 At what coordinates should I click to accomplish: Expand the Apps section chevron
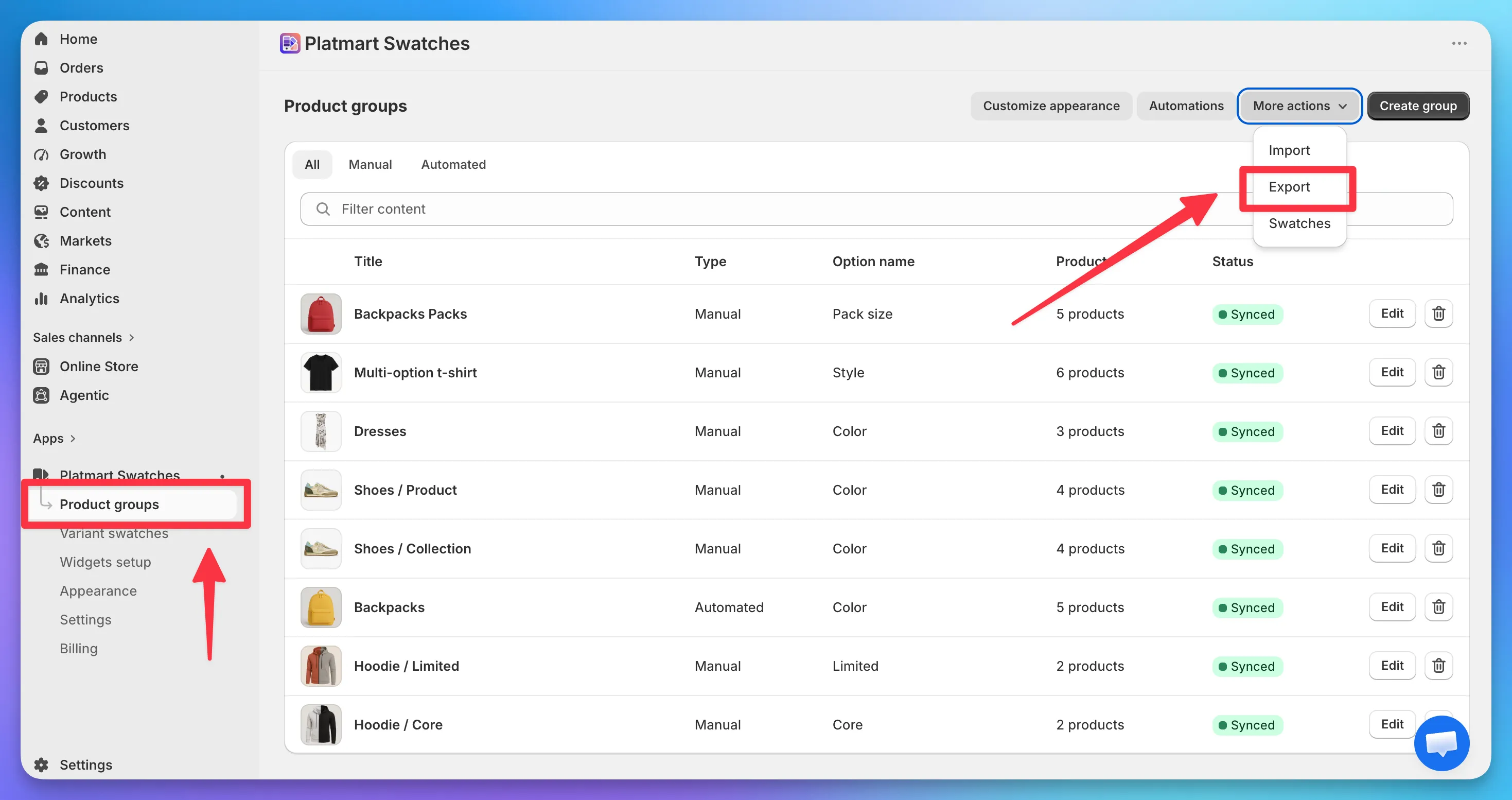point(73,438)
